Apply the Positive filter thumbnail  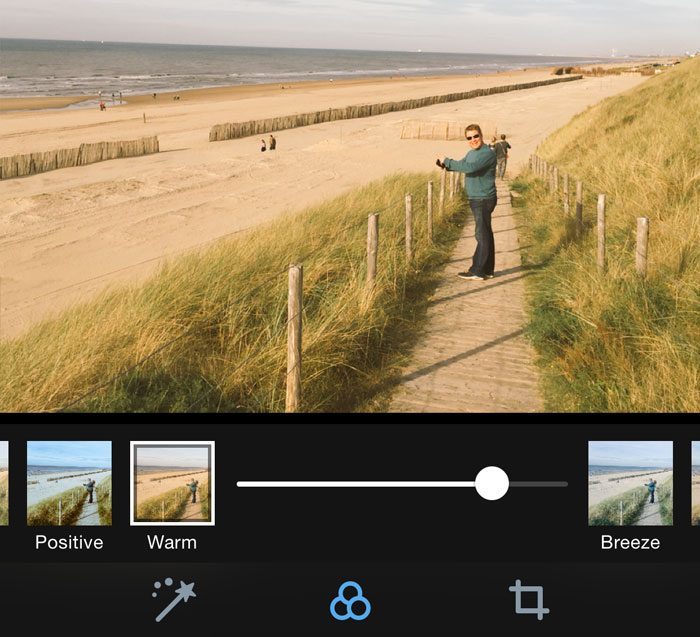69,483
